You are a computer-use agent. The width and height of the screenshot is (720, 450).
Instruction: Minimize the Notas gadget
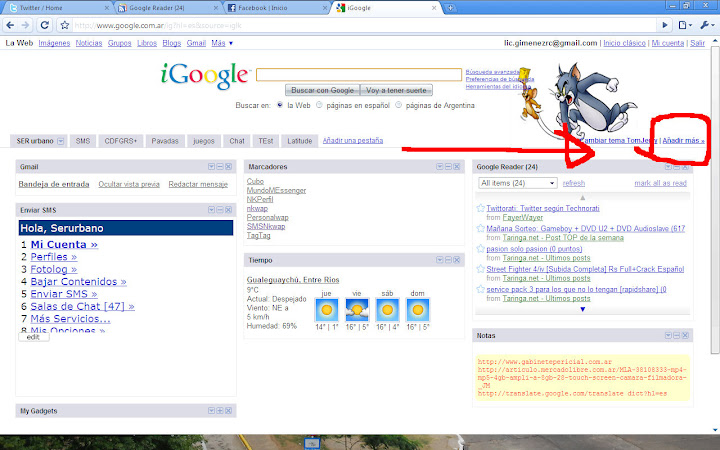pyautogui.click(x=677, y=336)
